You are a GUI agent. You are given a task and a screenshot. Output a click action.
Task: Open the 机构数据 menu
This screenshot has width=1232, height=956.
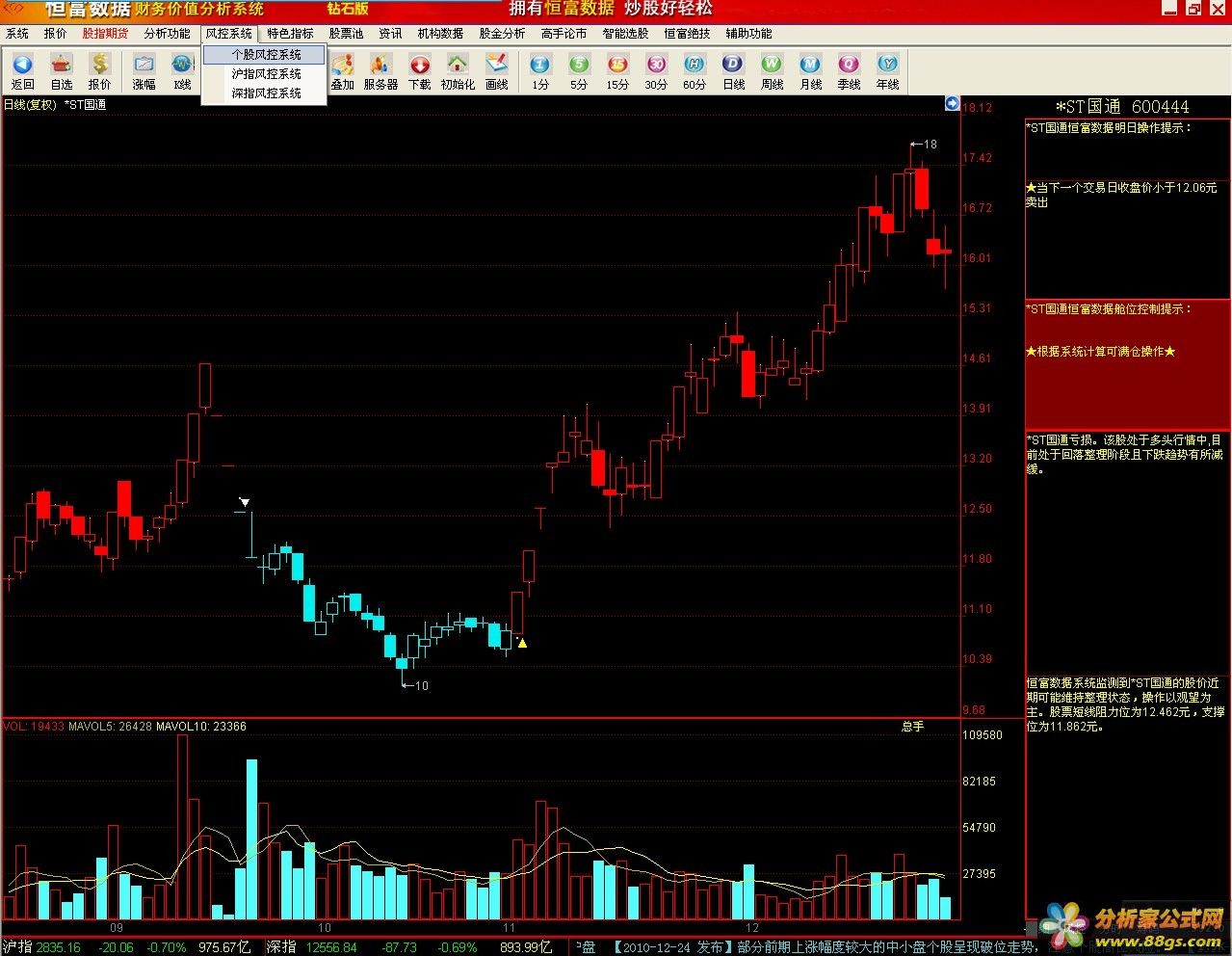pos(441,34)
